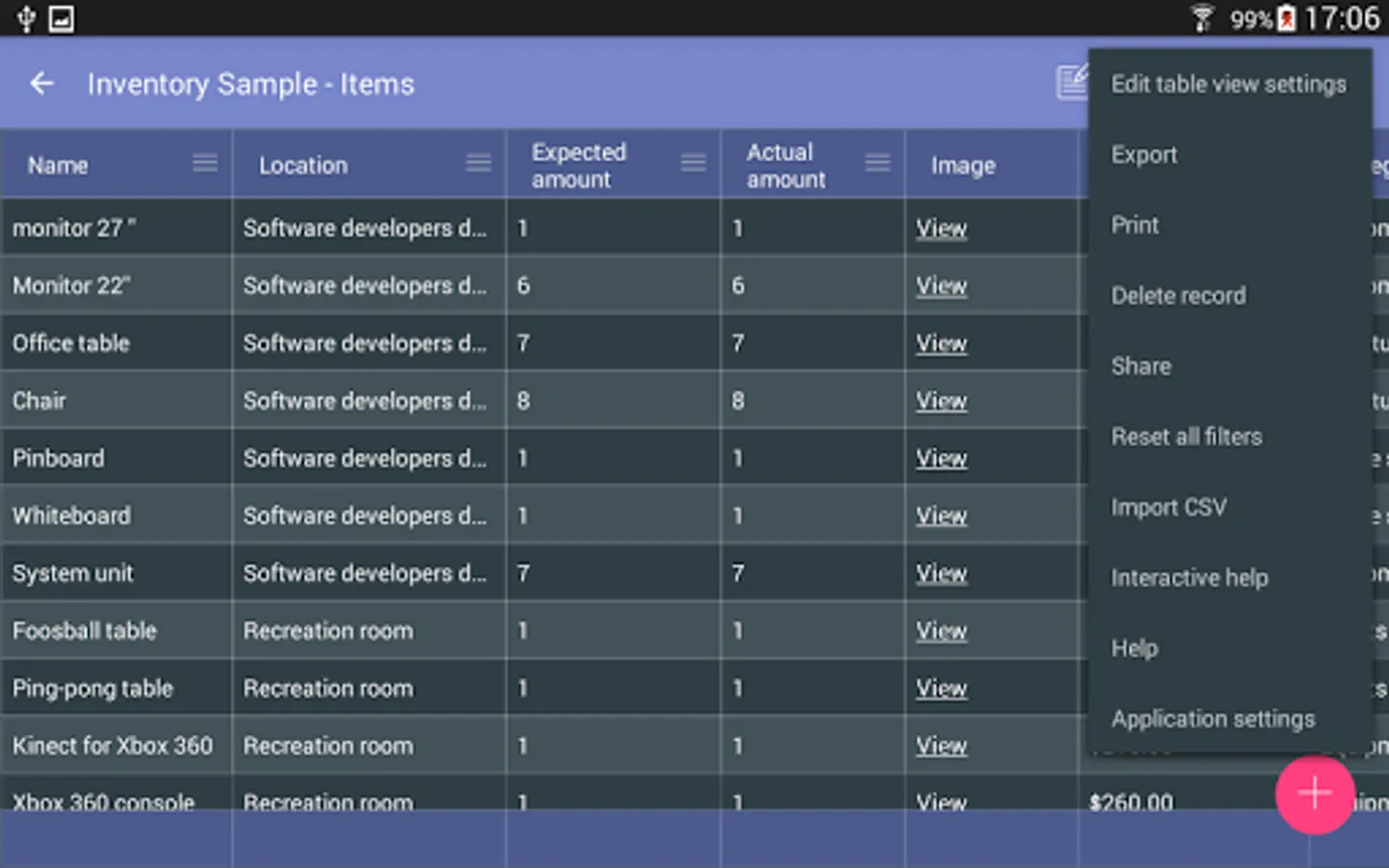Tap actual amount 7 in Office table row
The width and height of the screenshot is (1389, 868).
(x=813, y=342)
